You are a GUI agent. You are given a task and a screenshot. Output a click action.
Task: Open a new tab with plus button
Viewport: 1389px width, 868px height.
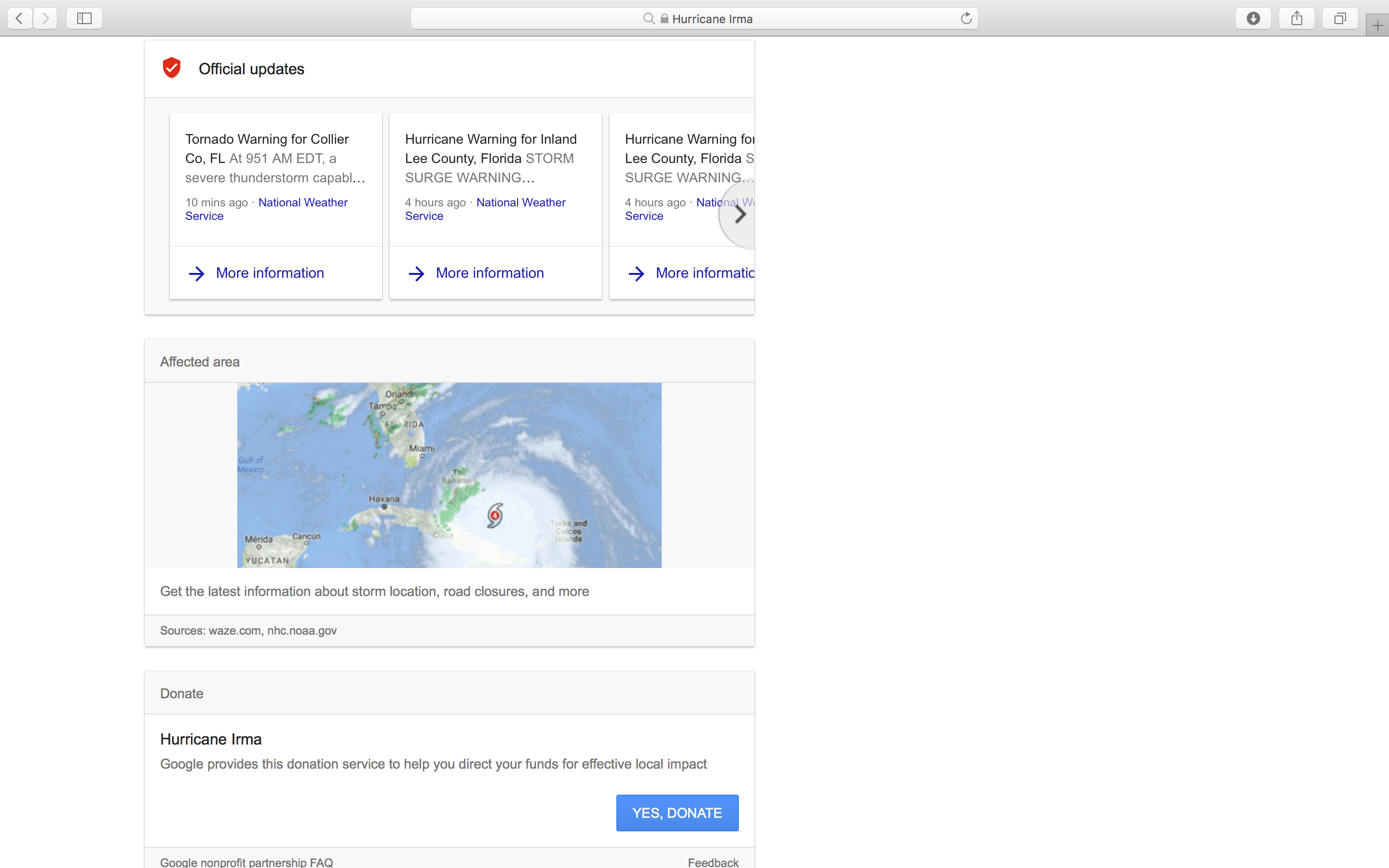(x=1377, y=25)
